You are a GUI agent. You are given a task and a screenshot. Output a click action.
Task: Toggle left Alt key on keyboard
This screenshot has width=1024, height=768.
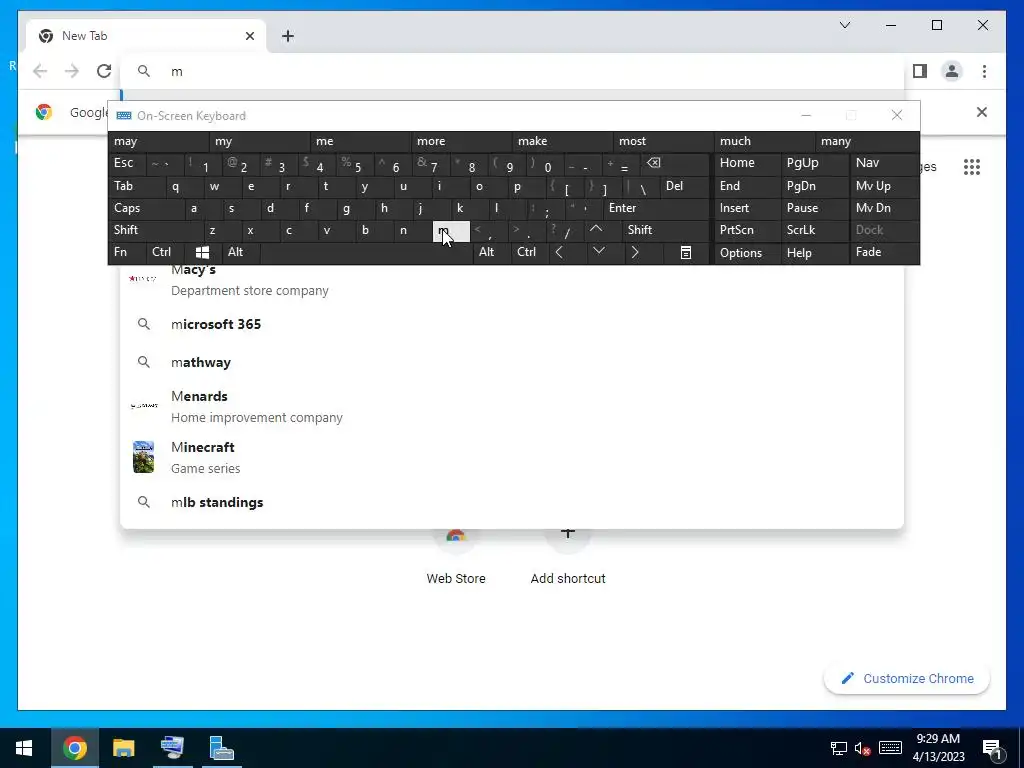(x=240, y=252)
